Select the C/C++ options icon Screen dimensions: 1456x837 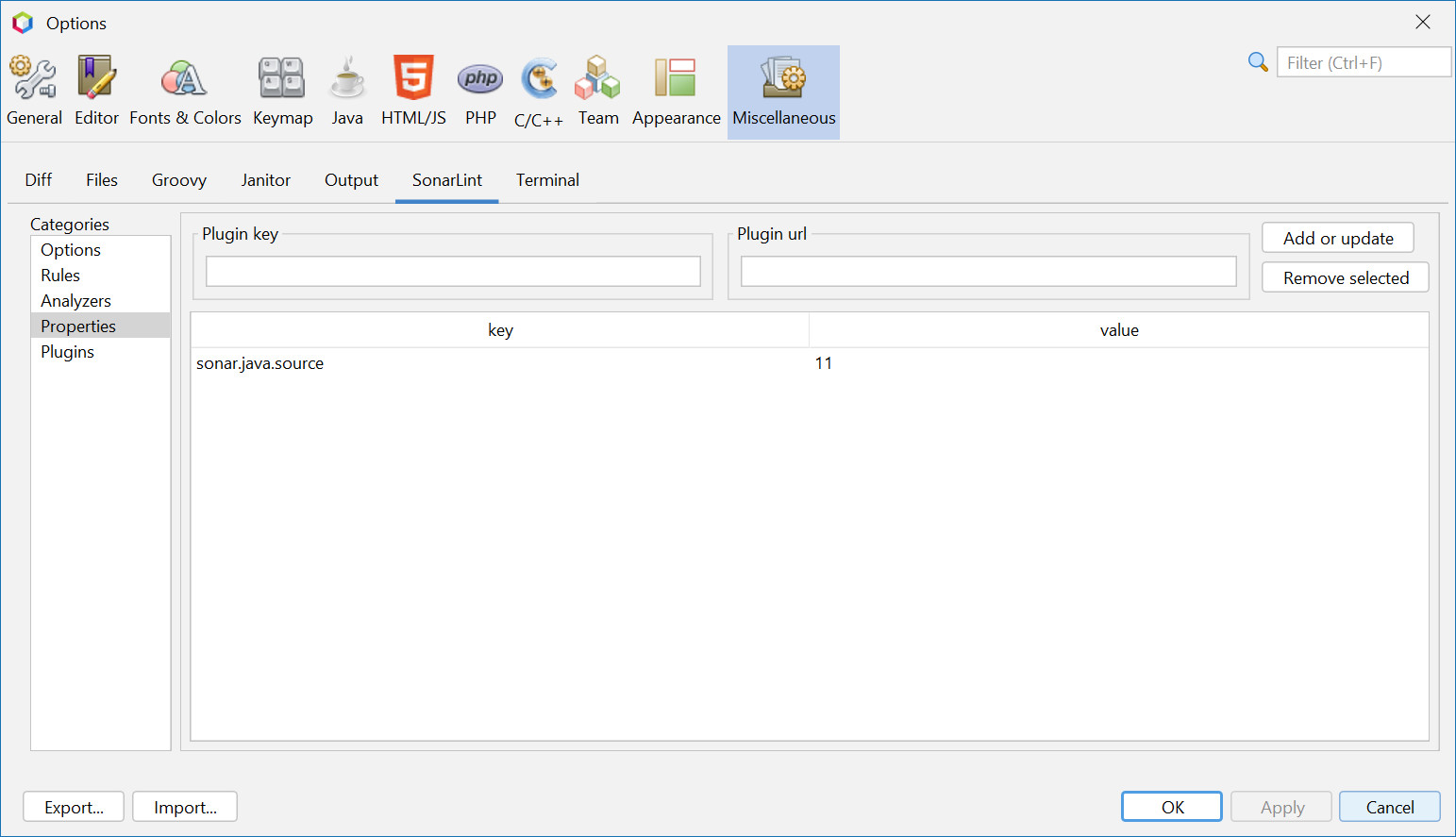coord(539,92)
